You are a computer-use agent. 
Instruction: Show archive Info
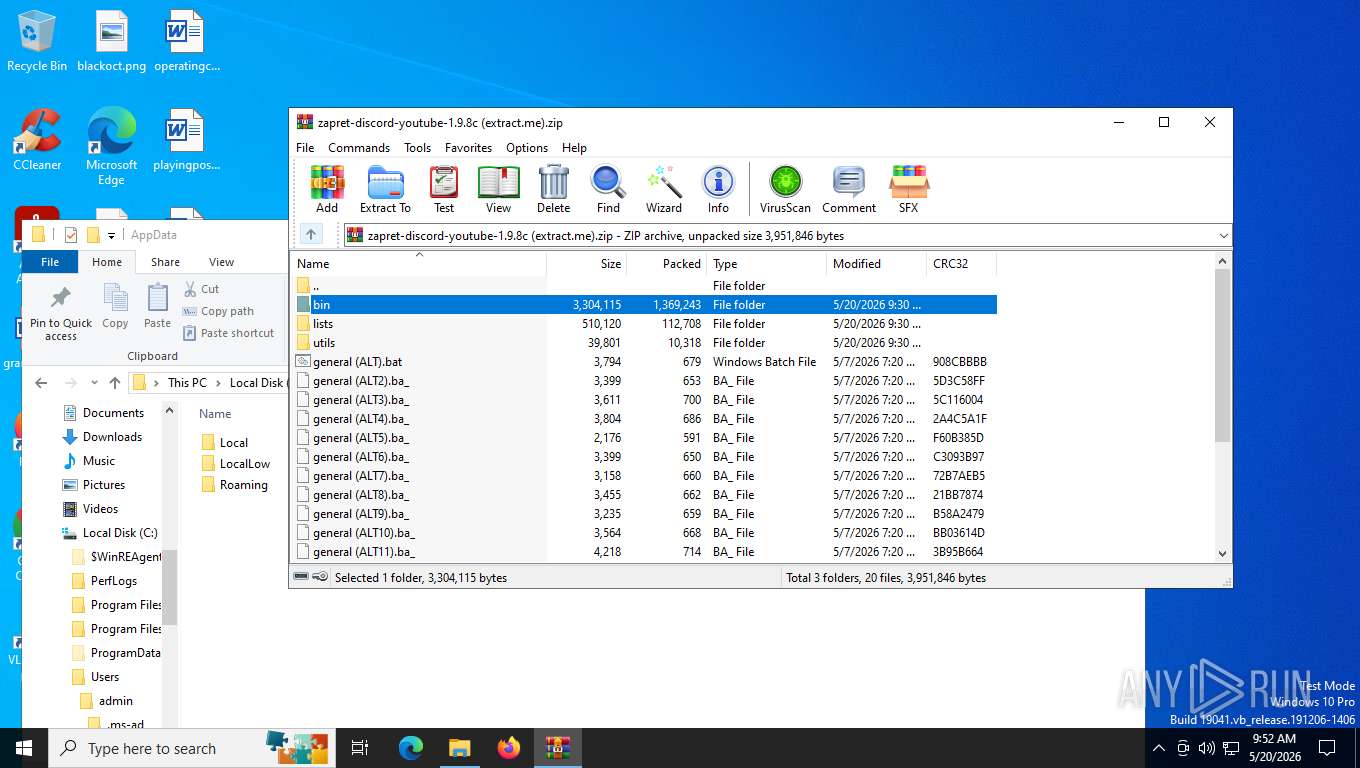coord(718,189)
